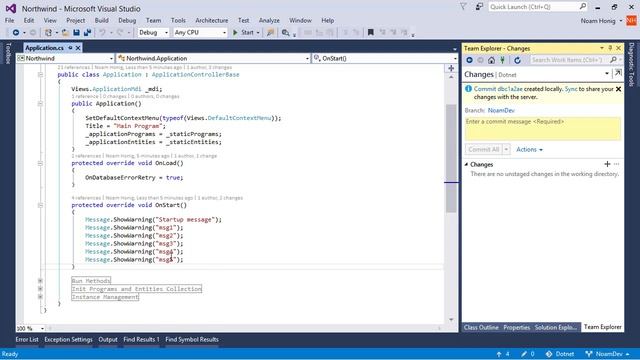Viewport: 640px width, 360px height.
Task: Switch to the Class Outline tab
Action: pyautogui.click(x=481, y=327)
